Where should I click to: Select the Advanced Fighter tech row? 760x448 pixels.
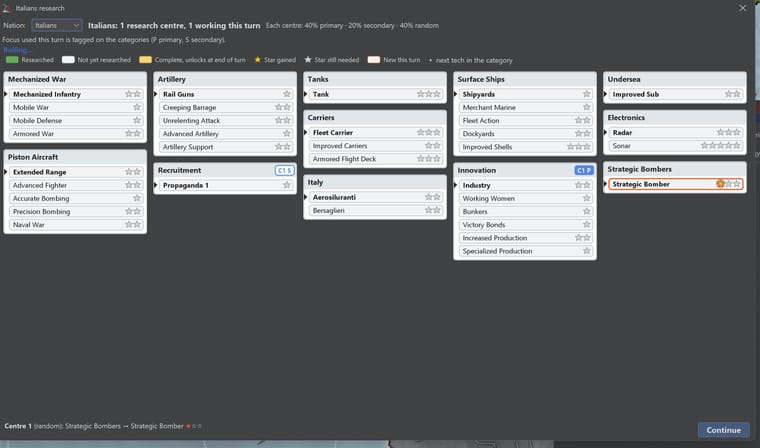point(76,185)
